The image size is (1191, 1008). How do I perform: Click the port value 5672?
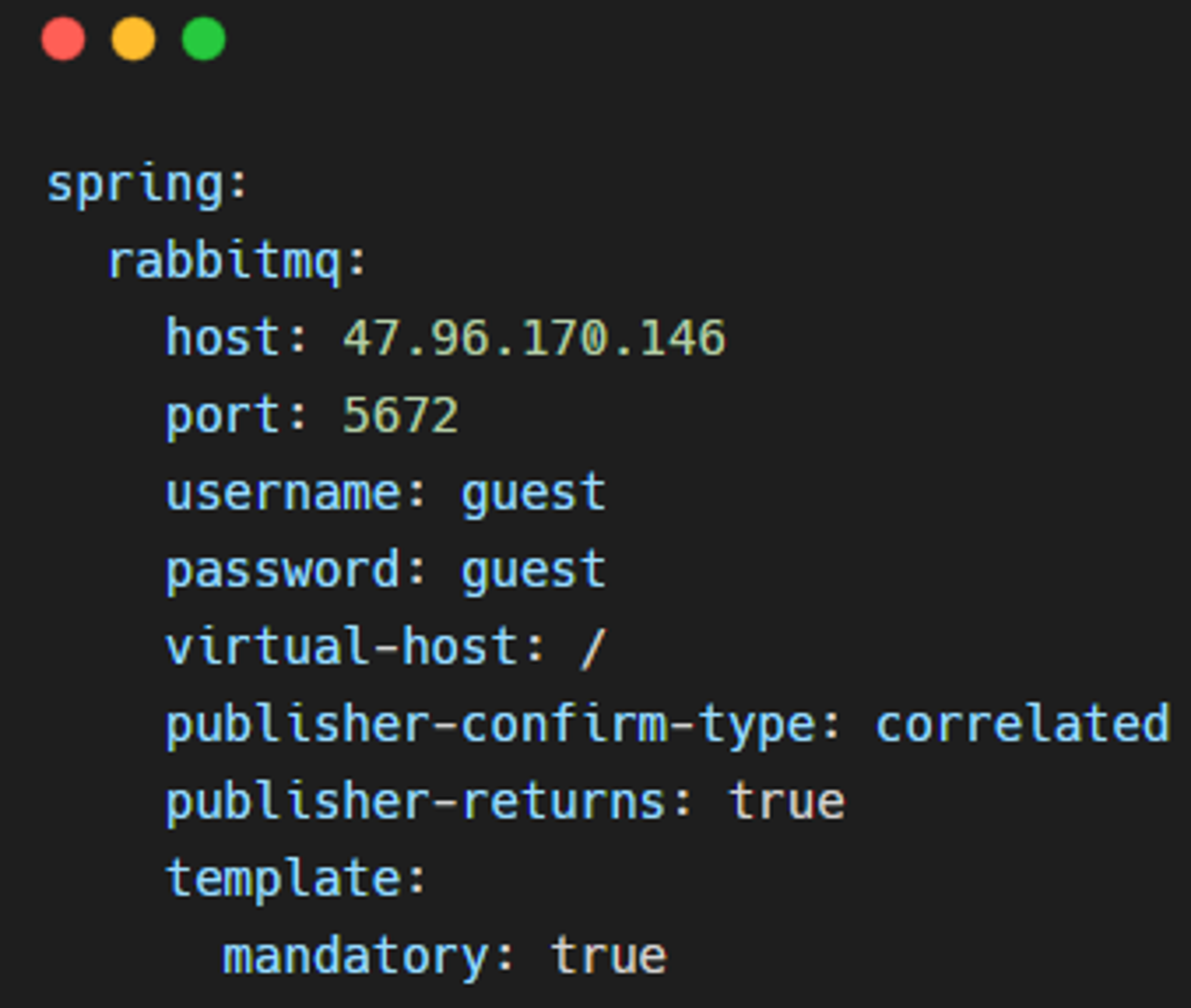tap(400, 415)
